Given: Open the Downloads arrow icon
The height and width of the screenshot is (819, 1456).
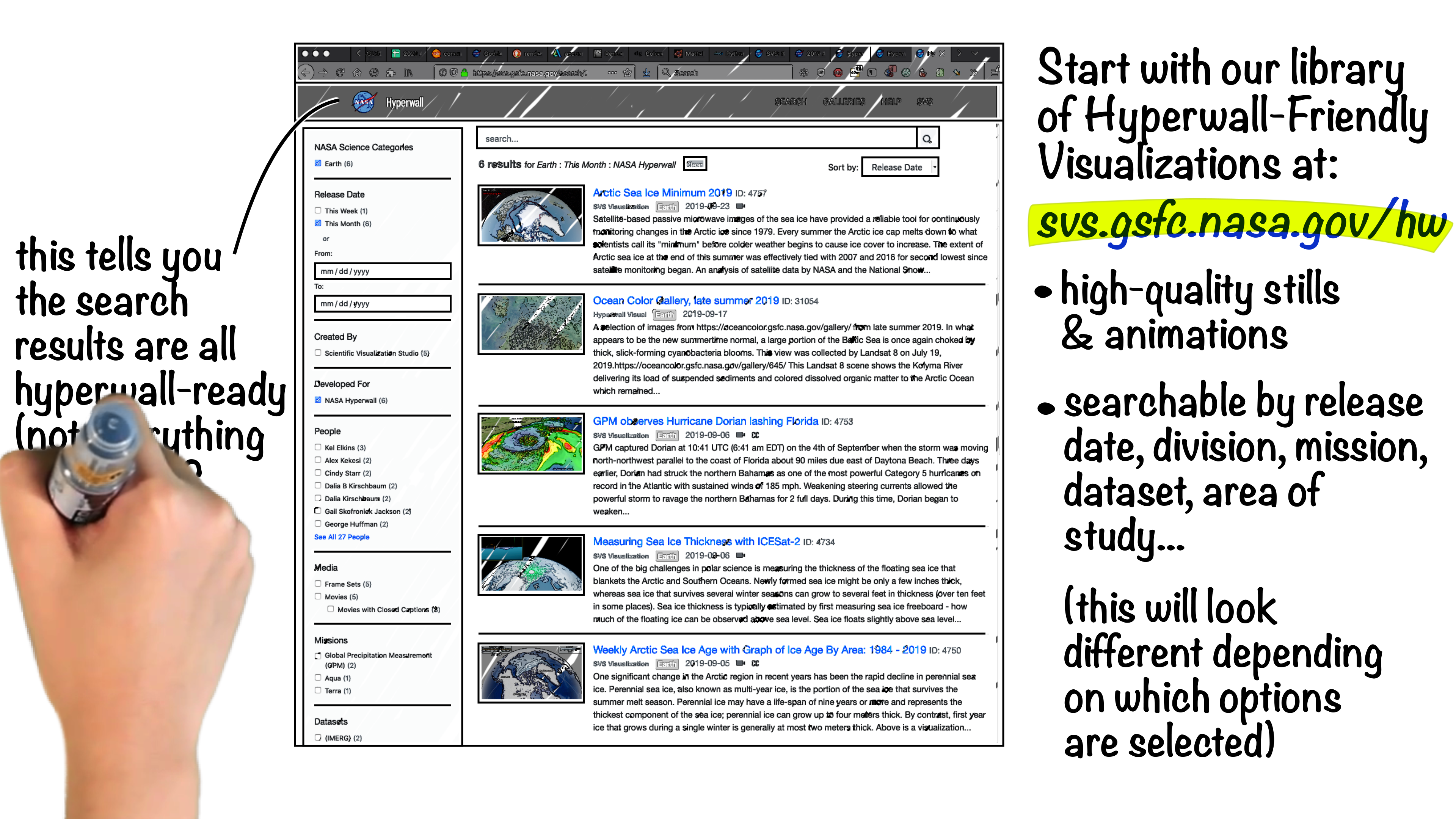Looking at the screenshot, I should [646, 72].
